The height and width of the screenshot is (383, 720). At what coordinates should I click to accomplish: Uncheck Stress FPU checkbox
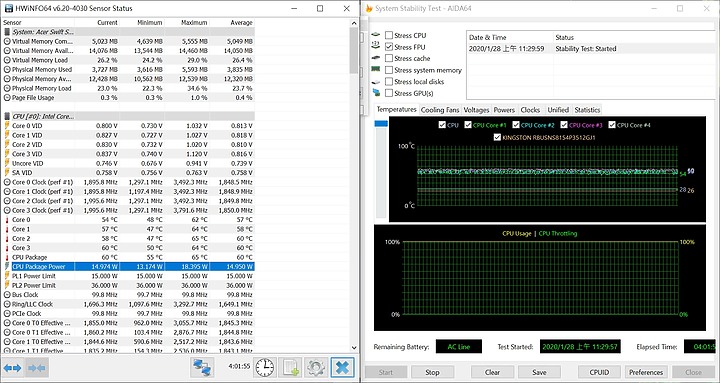pos(389,47)
